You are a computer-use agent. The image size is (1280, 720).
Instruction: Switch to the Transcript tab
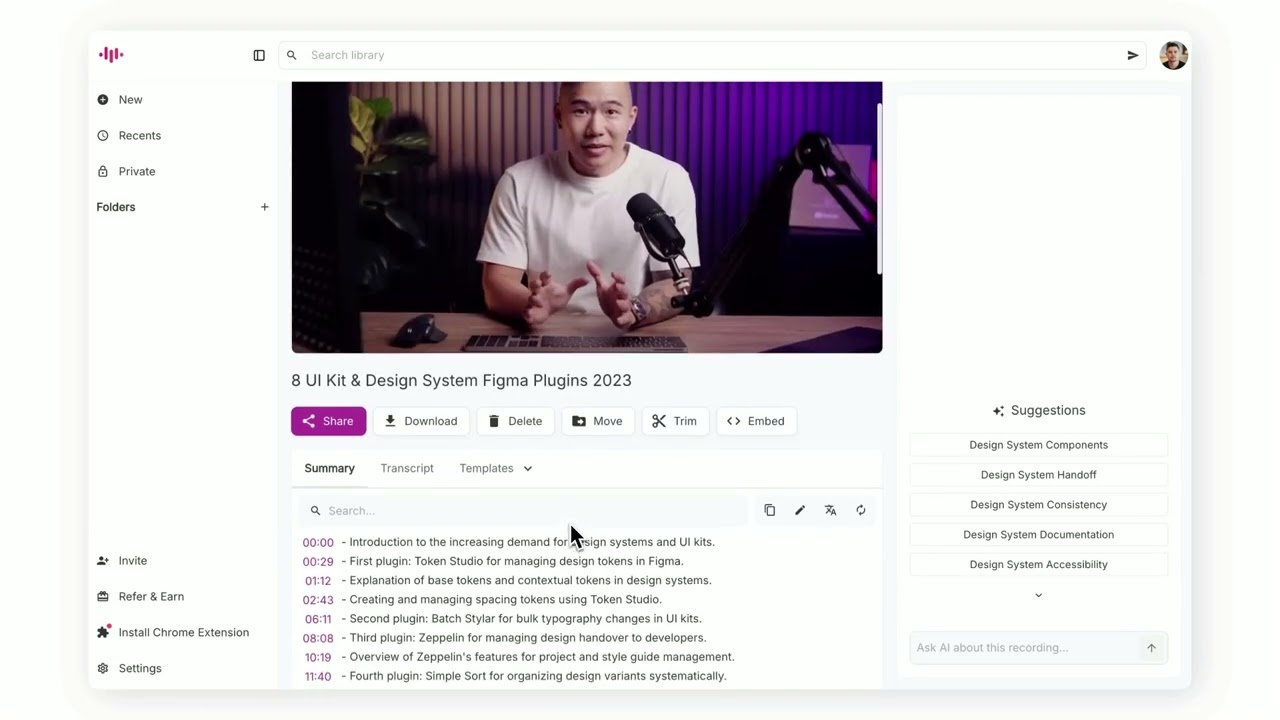tap(406, 468)
